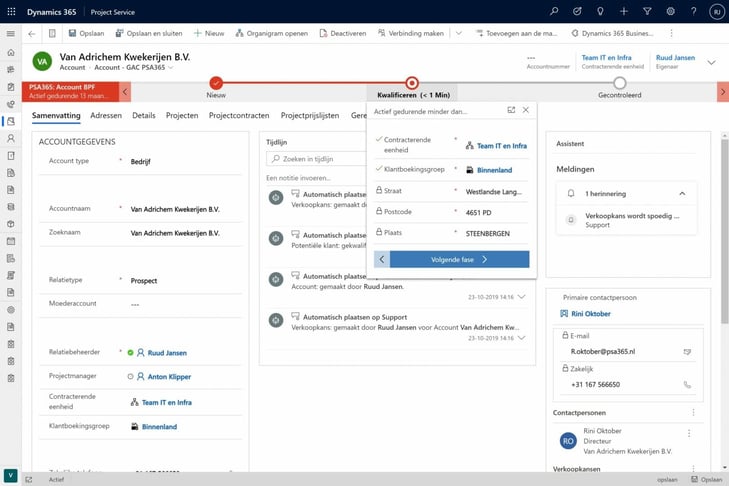Collapse the 1 herinnering notification

point(682,193)
